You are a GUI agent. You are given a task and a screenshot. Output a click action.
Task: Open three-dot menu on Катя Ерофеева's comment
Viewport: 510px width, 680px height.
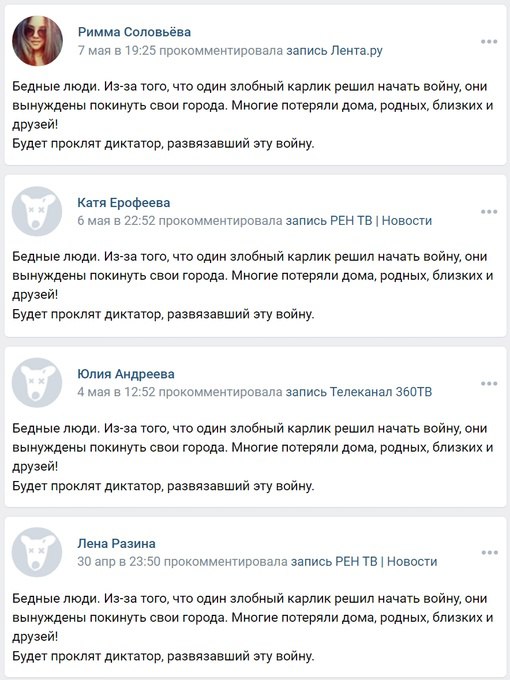point(489,212)
